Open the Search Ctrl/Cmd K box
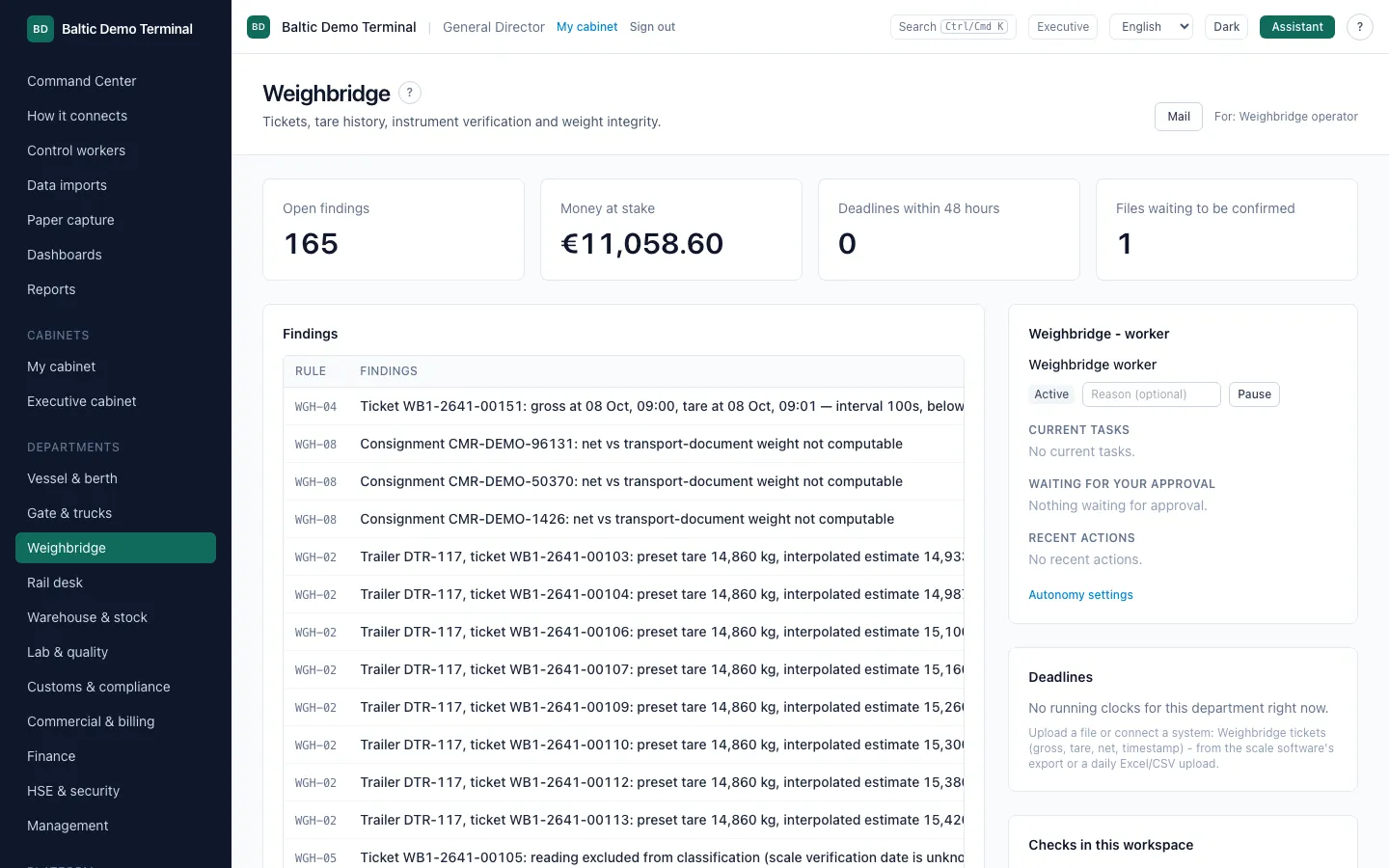Screen dimensions: 1389x868 point(953,27)
